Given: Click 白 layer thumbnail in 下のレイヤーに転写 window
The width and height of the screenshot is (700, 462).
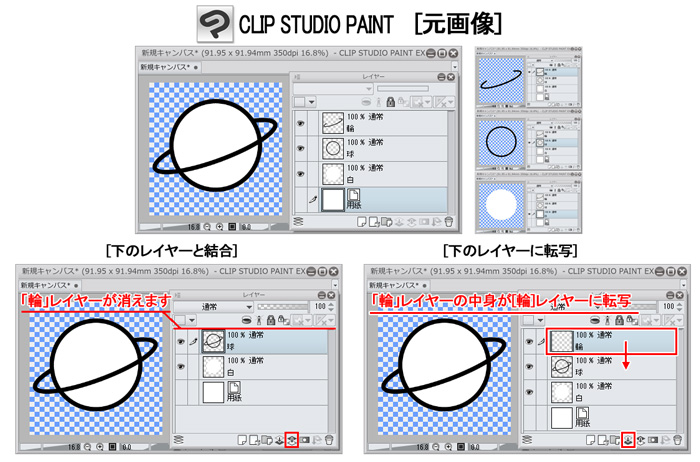Looking at the screenshot, I should pyautogui.click(x=562, y=392).
